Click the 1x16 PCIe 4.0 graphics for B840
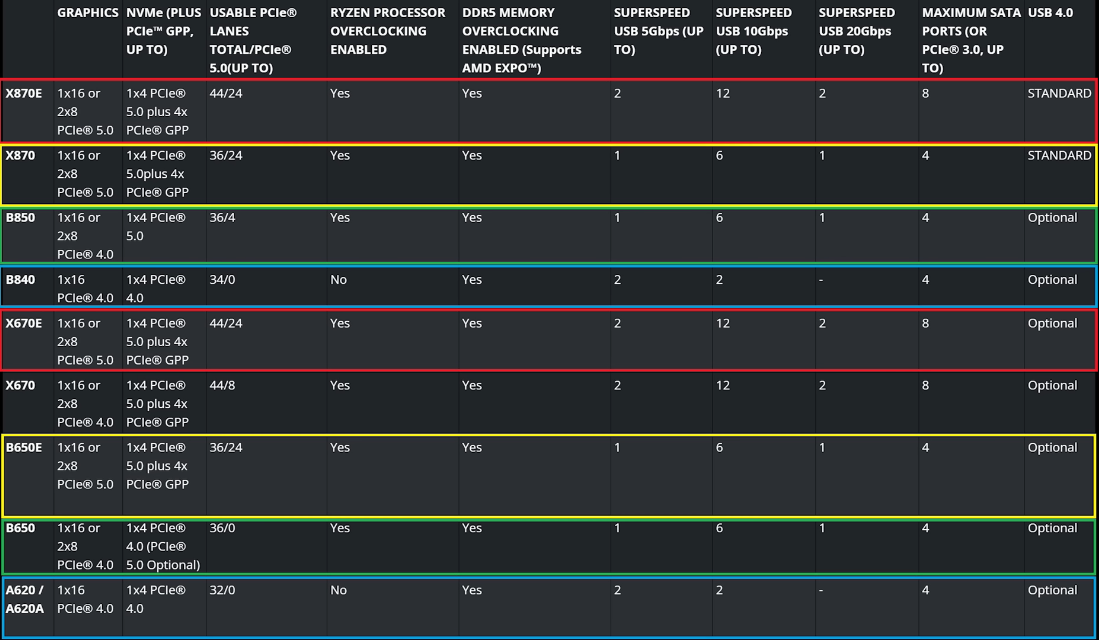1099x640 pixels. (x=85, y=289)
